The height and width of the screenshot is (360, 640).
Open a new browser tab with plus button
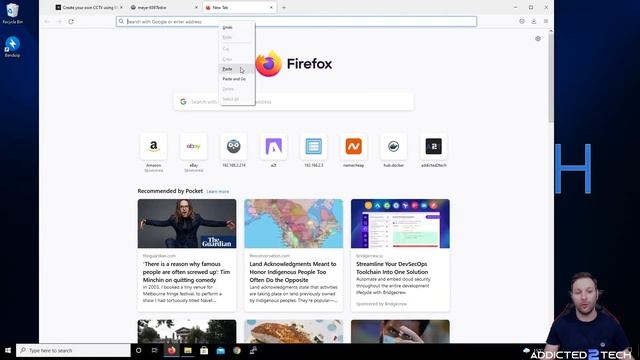(x=284, y=7)
